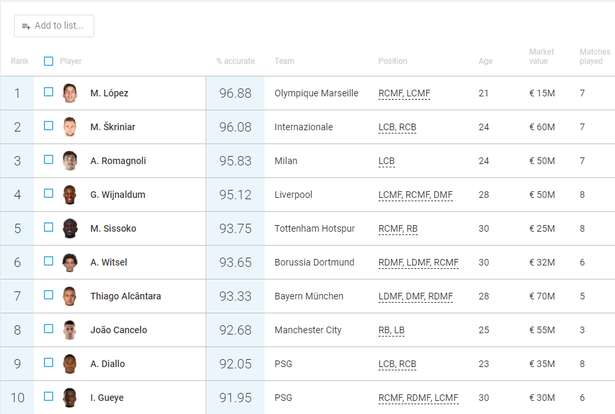Expand RCMF, LCMF position for M. López

[406, 93]
